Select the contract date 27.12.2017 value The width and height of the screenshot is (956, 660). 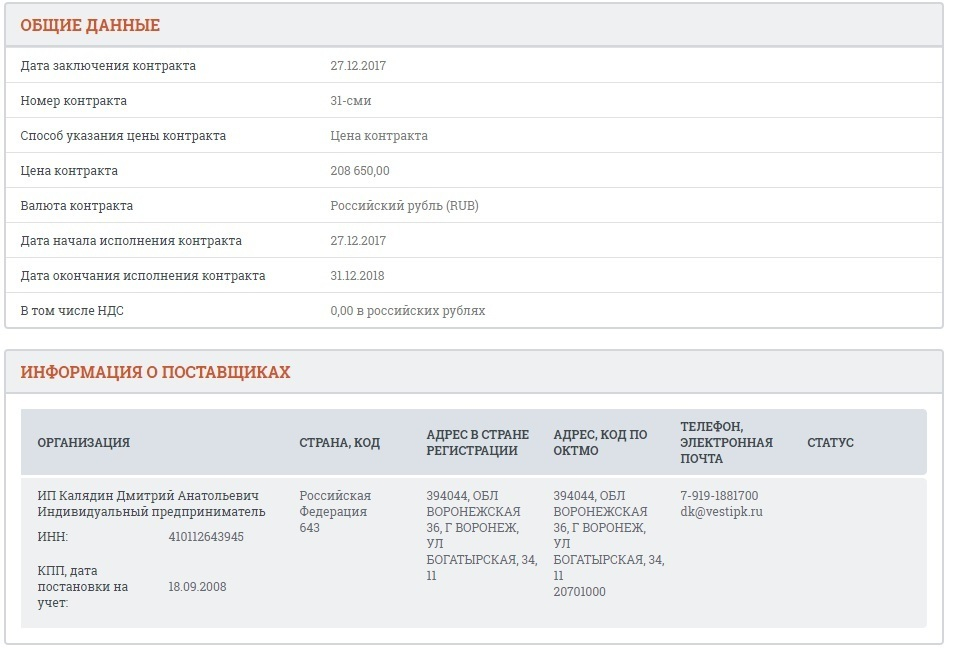pos(358,66)
